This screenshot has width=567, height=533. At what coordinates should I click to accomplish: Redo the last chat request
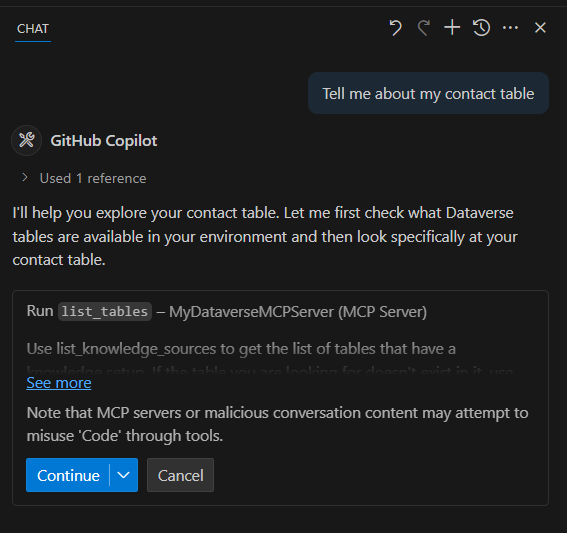point(424,28)
